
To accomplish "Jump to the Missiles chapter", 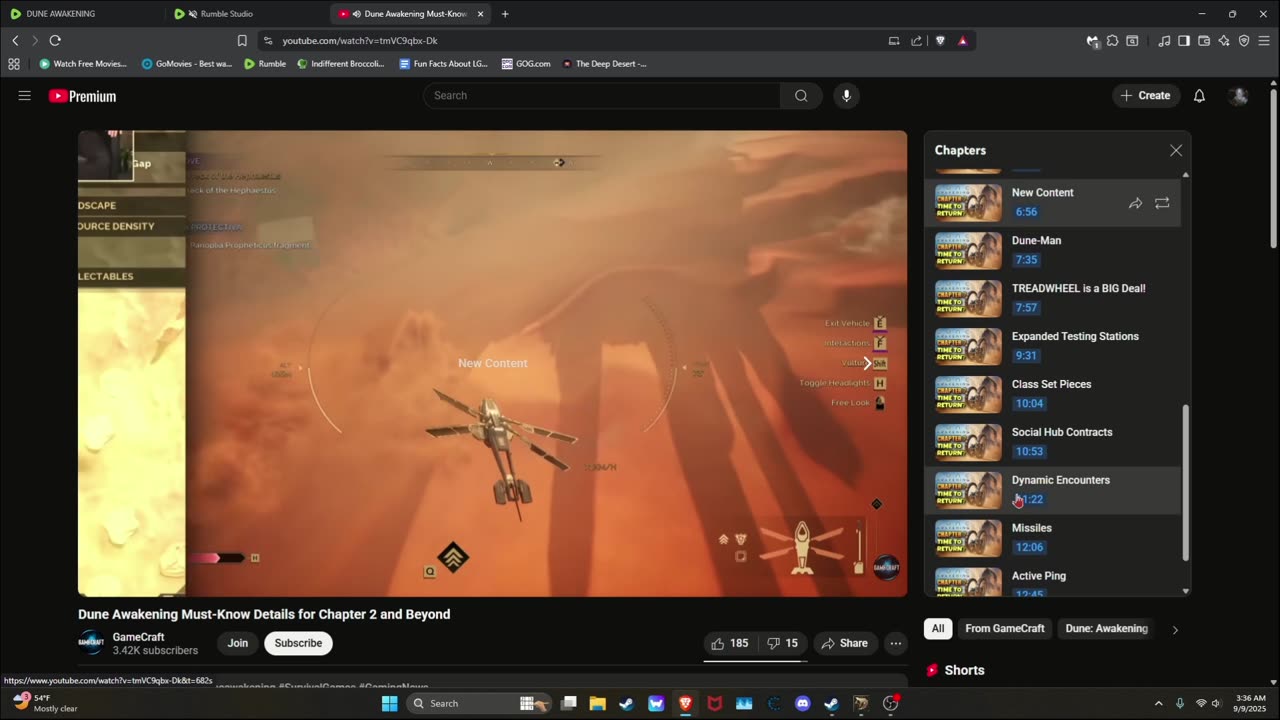I will (1053, 538).
